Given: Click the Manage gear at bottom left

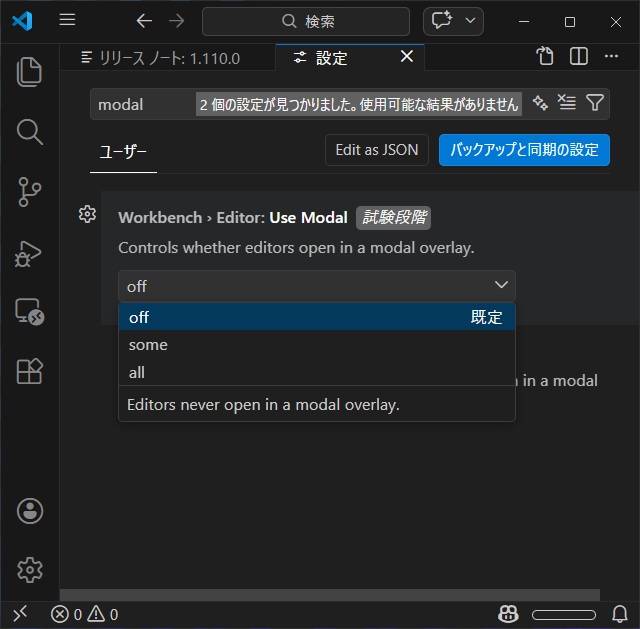Looking at the screenshot, I should tap(30, 570).
